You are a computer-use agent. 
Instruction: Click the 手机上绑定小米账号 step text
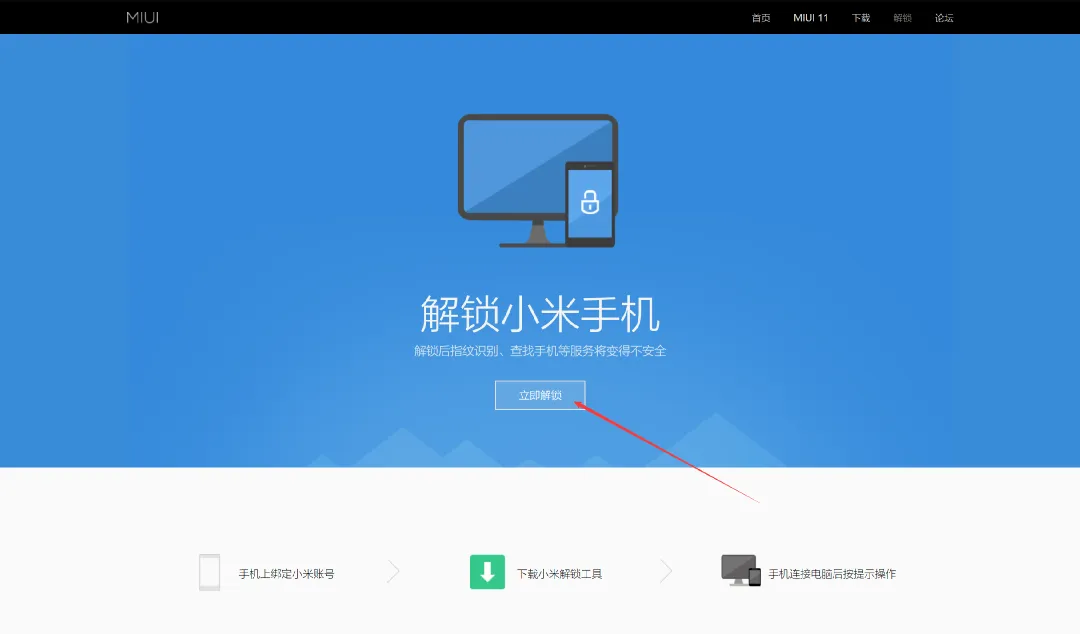287,574
